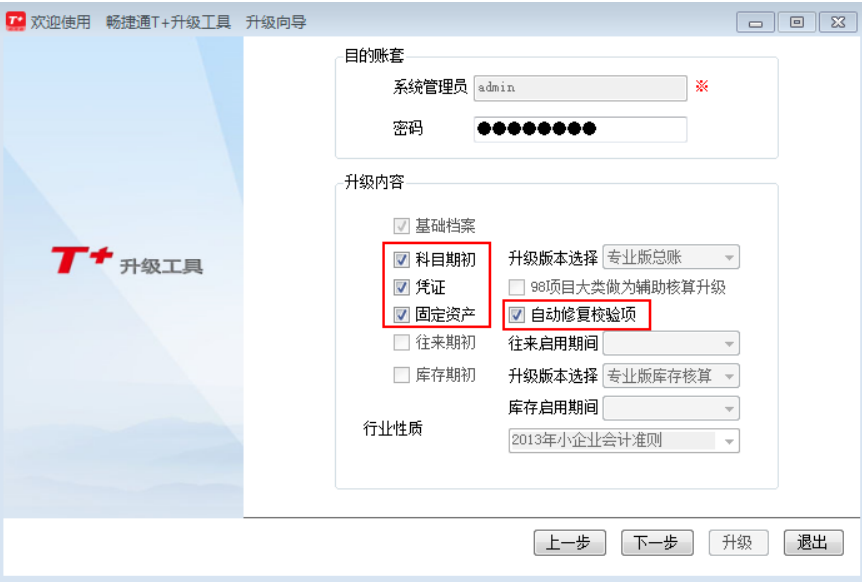Tick the 库存期初 checkbox
The height and width of the screenshot is (582, 864).
[401, 375]
